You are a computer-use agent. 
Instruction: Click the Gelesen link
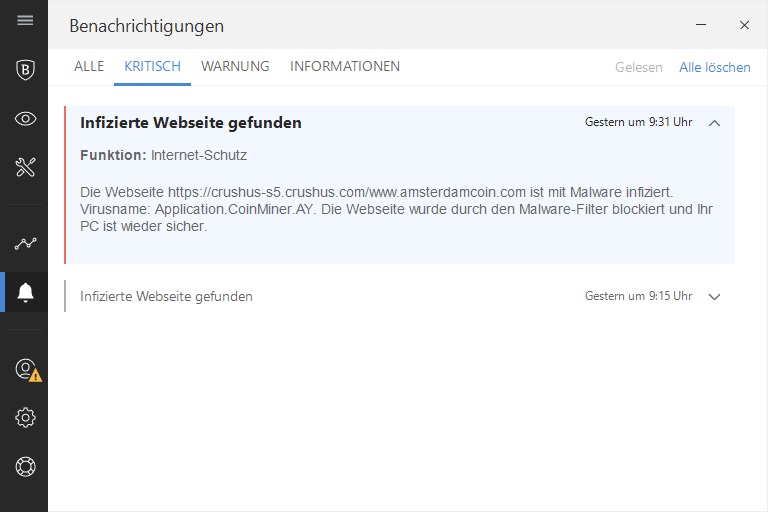coord(639,67)
